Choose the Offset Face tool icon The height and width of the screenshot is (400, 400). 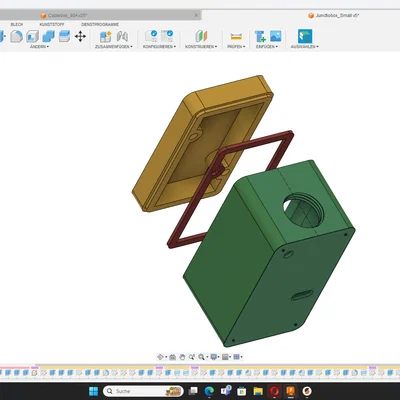point(64,36)
